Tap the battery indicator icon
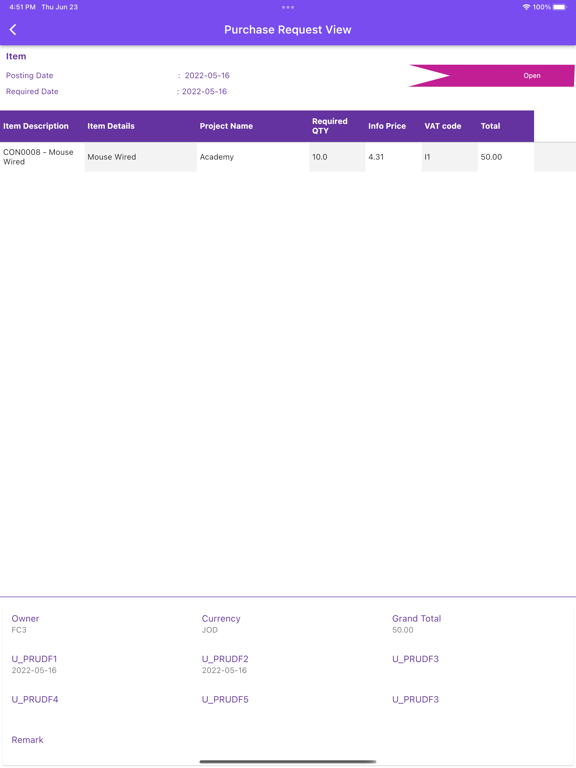The width and height of the screenshot is (576, 768). [x=560, y=7]
